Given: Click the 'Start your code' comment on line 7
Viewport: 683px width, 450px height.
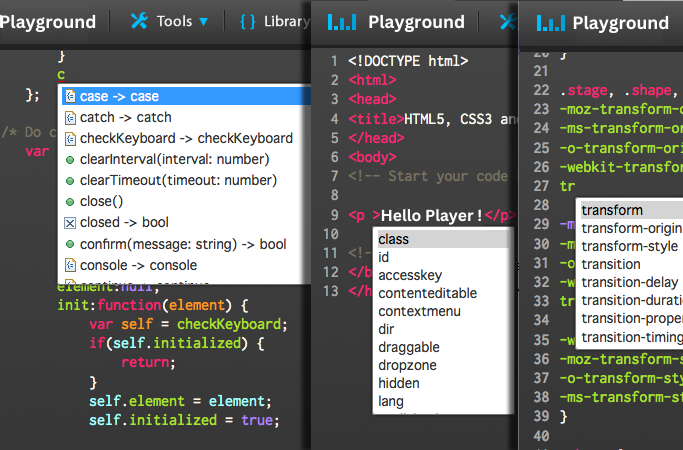Looking at the screenshot, I should tap(448, 176).
